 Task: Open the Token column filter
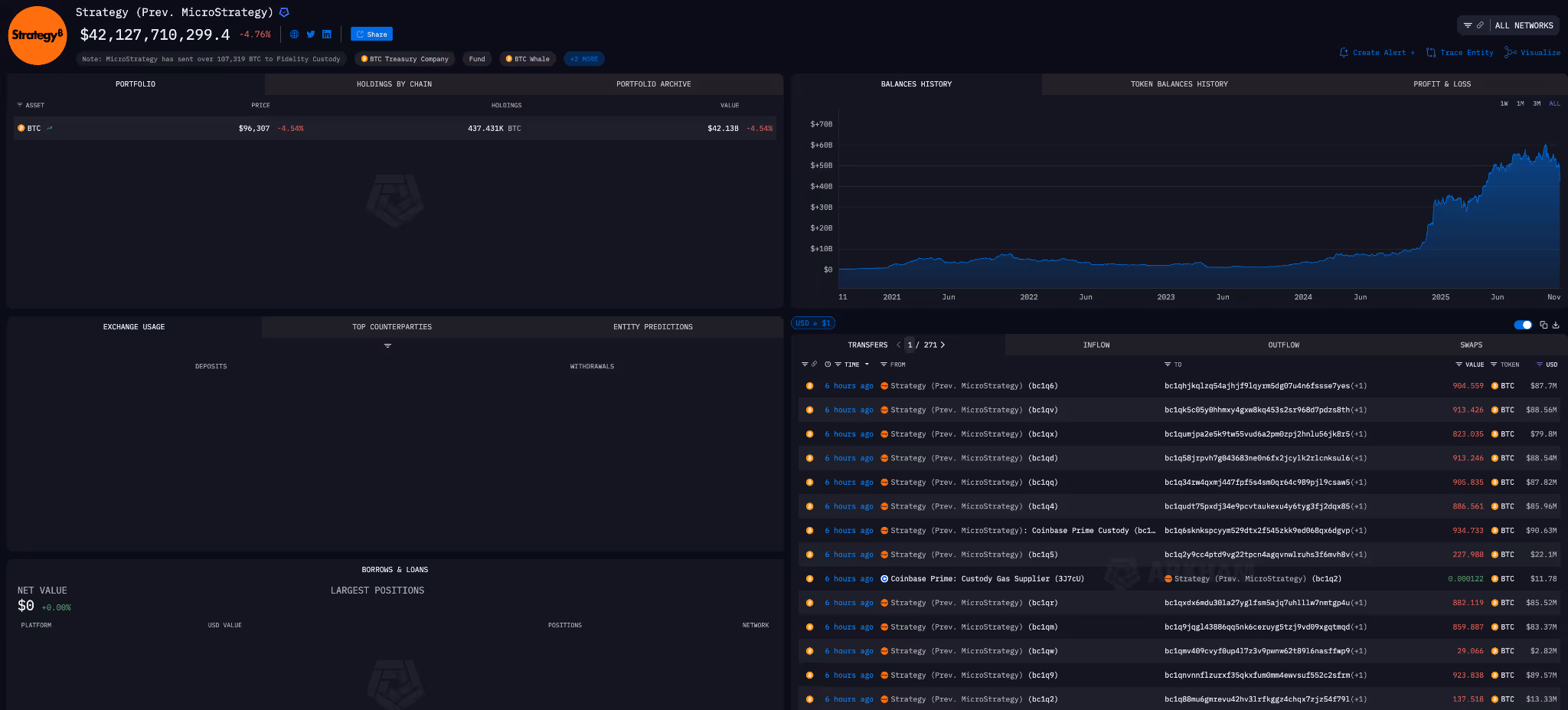tap(1494, 365)
